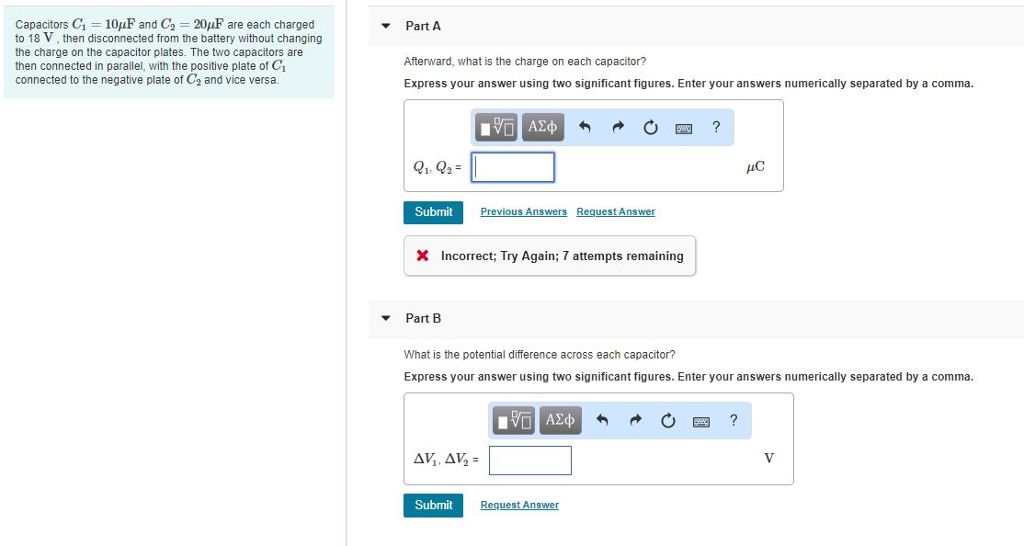Click the undo arrow in Part B toolbar
1024x546 pixels.
(602, 420)
